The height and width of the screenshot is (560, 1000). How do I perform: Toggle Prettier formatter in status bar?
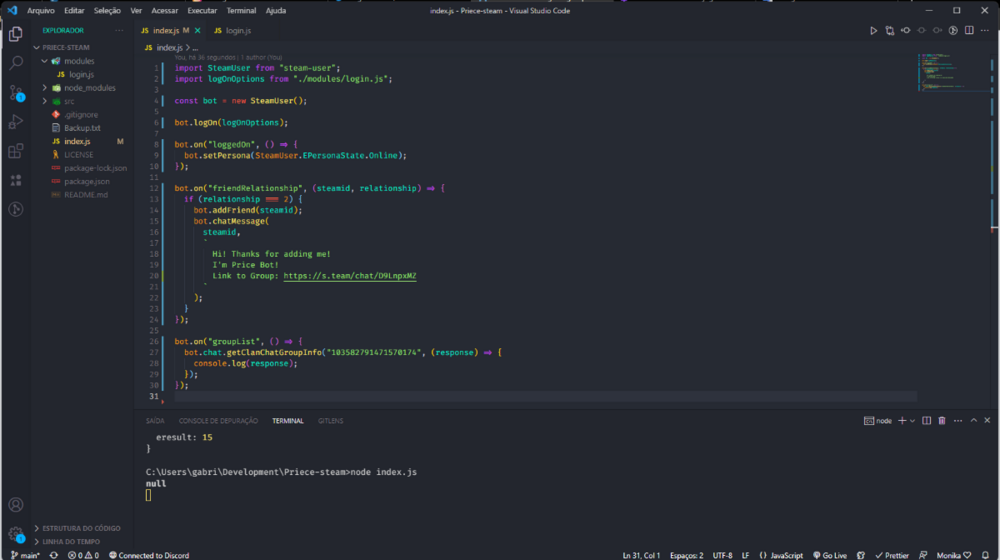tap(892, 555)
